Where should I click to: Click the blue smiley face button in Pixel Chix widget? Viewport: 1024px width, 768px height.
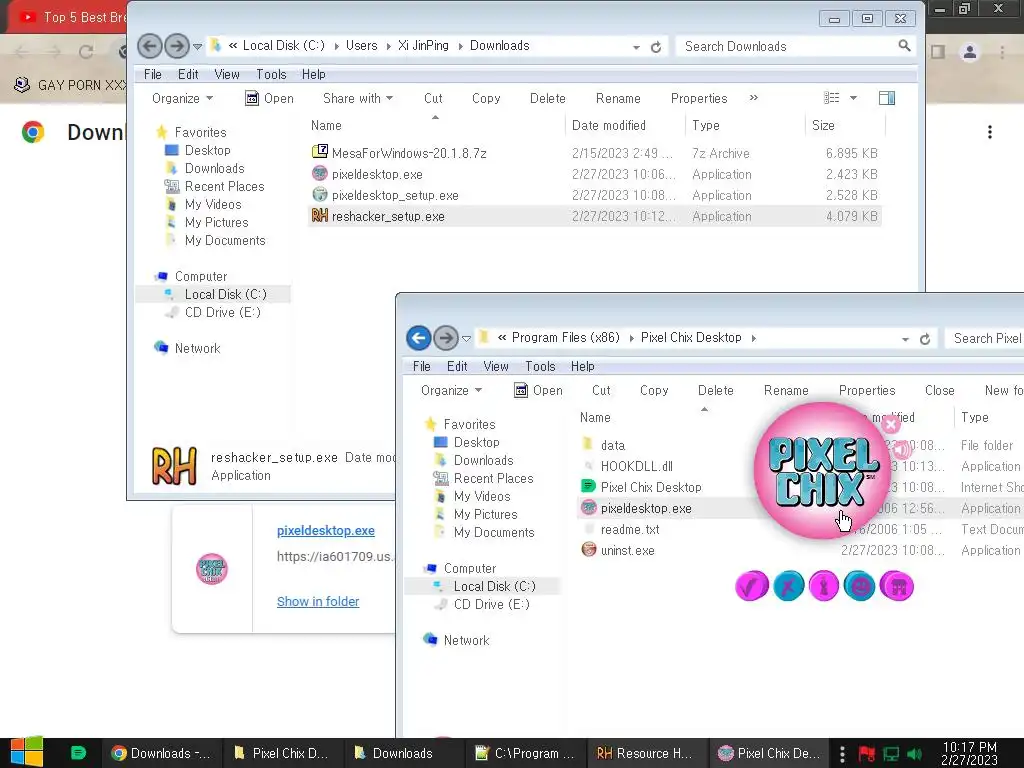pos(859,586)
